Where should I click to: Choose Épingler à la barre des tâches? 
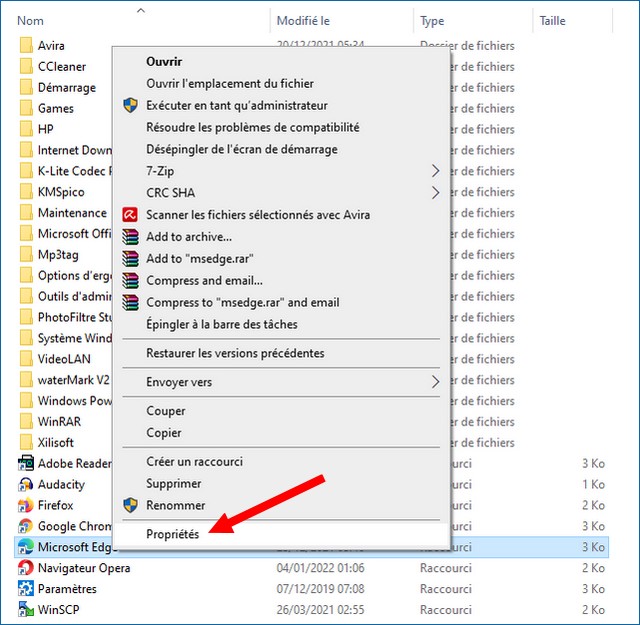222,324
